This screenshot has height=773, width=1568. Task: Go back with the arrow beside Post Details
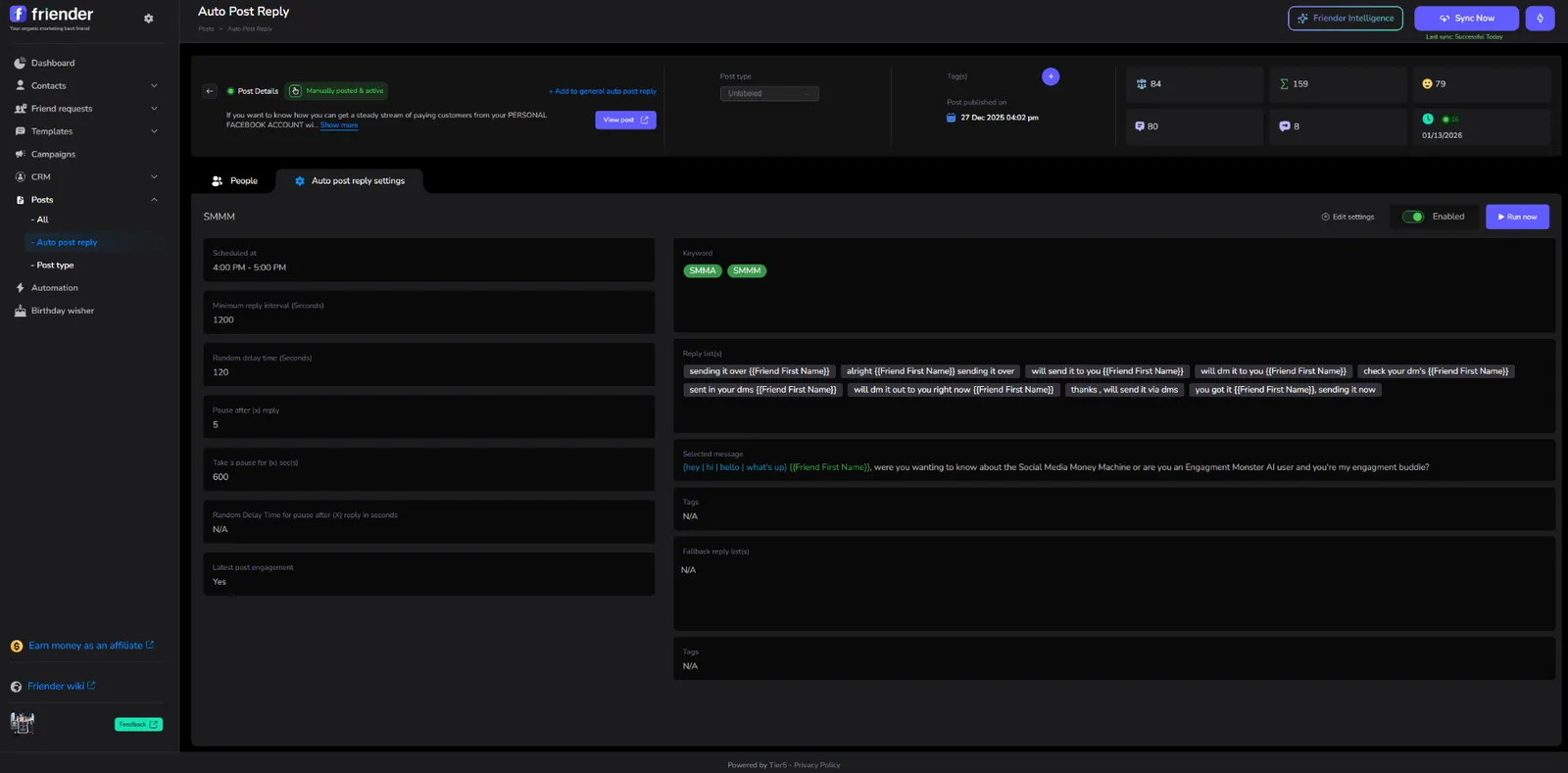click(210, 91)
